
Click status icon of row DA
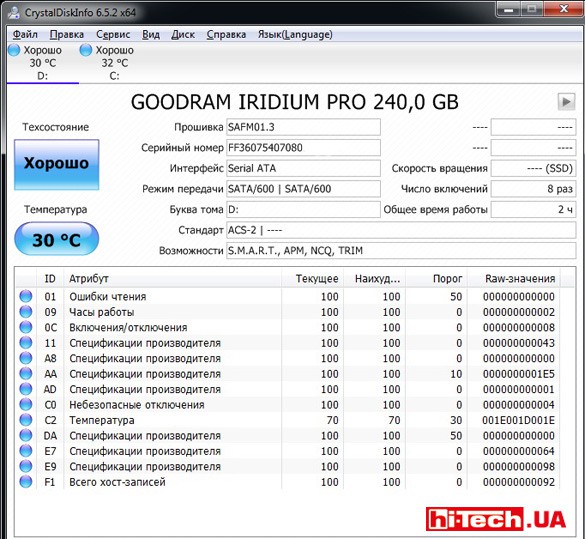click(x=26, y=436)
